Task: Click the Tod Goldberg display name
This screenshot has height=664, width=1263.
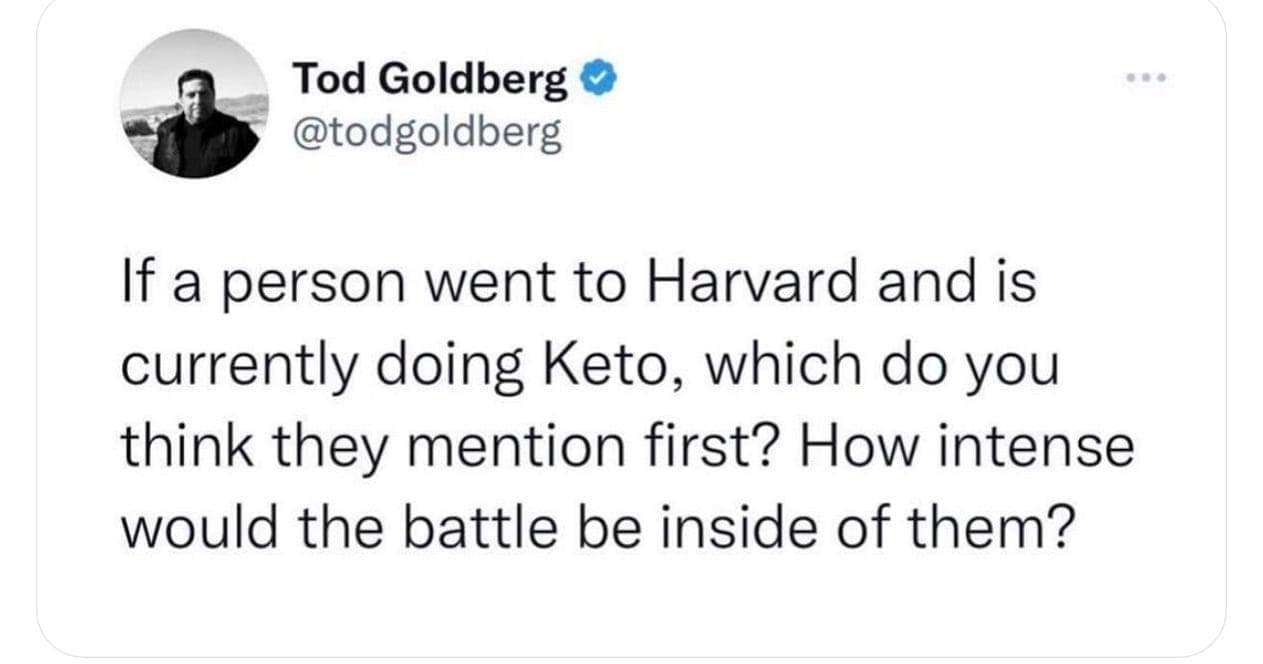Action: click(430, 81)
